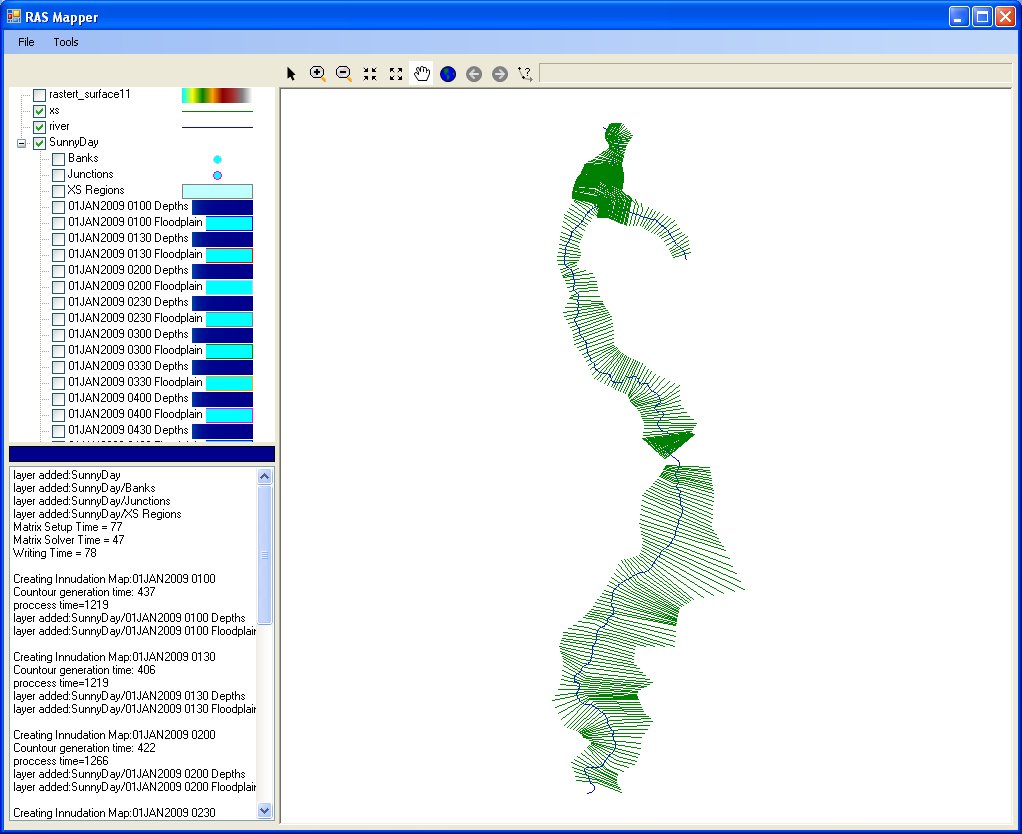
Task: Select the 01JAN2009 0400 Depths label
Action: (128, 397)
